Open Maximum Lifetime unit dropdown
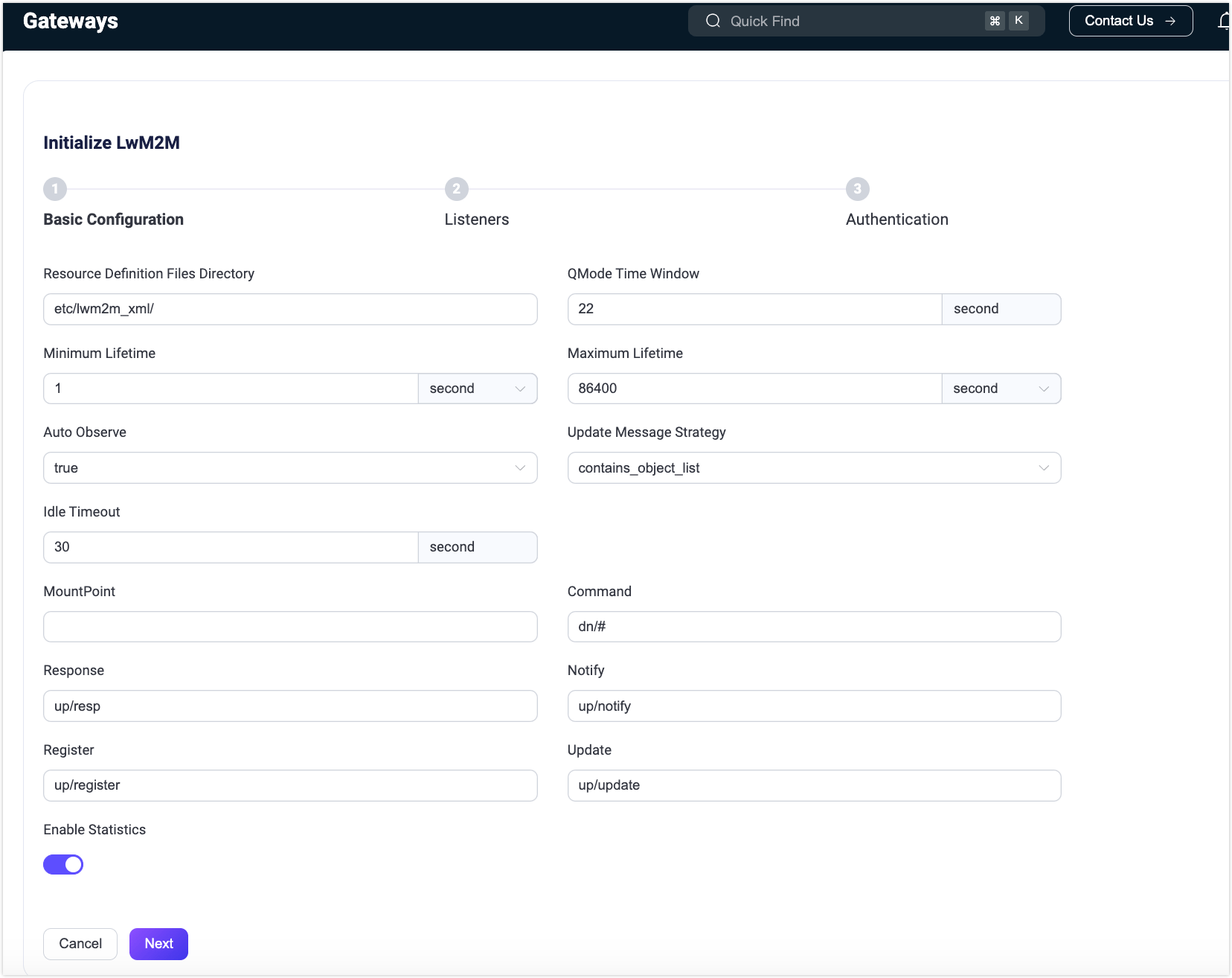 [x=1001, y=389]
